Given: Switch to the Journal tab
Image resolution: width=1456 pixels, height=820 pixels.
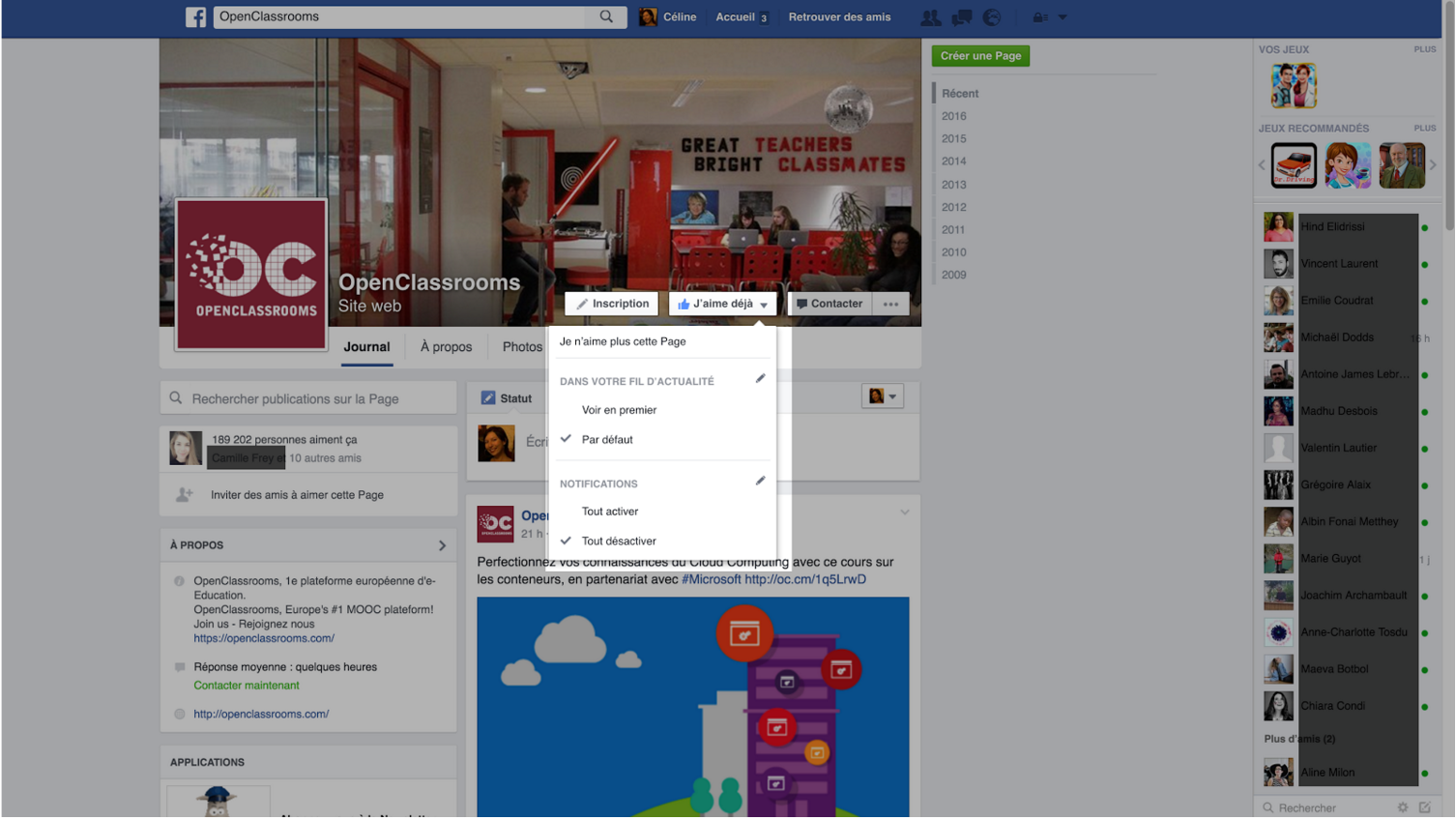Looking at the screenshot, I should (366, 347).
